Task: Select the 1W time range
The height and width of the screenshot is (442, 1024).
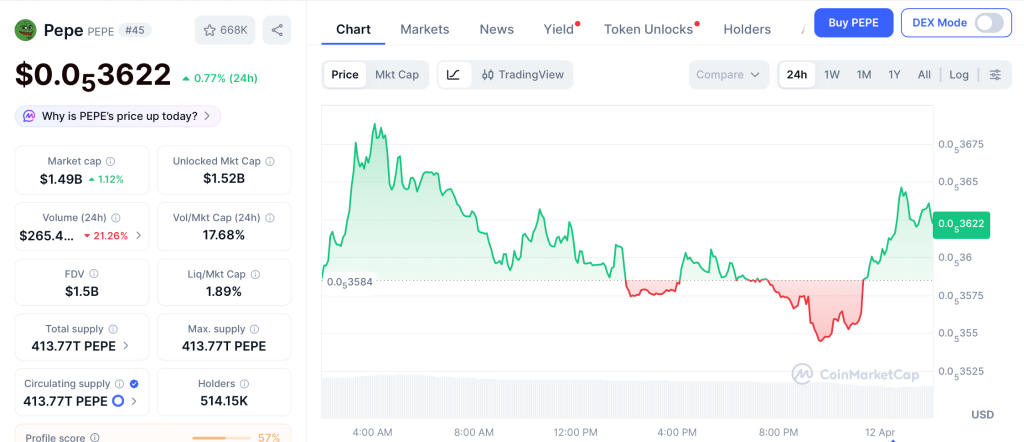Action: point(831,75)
